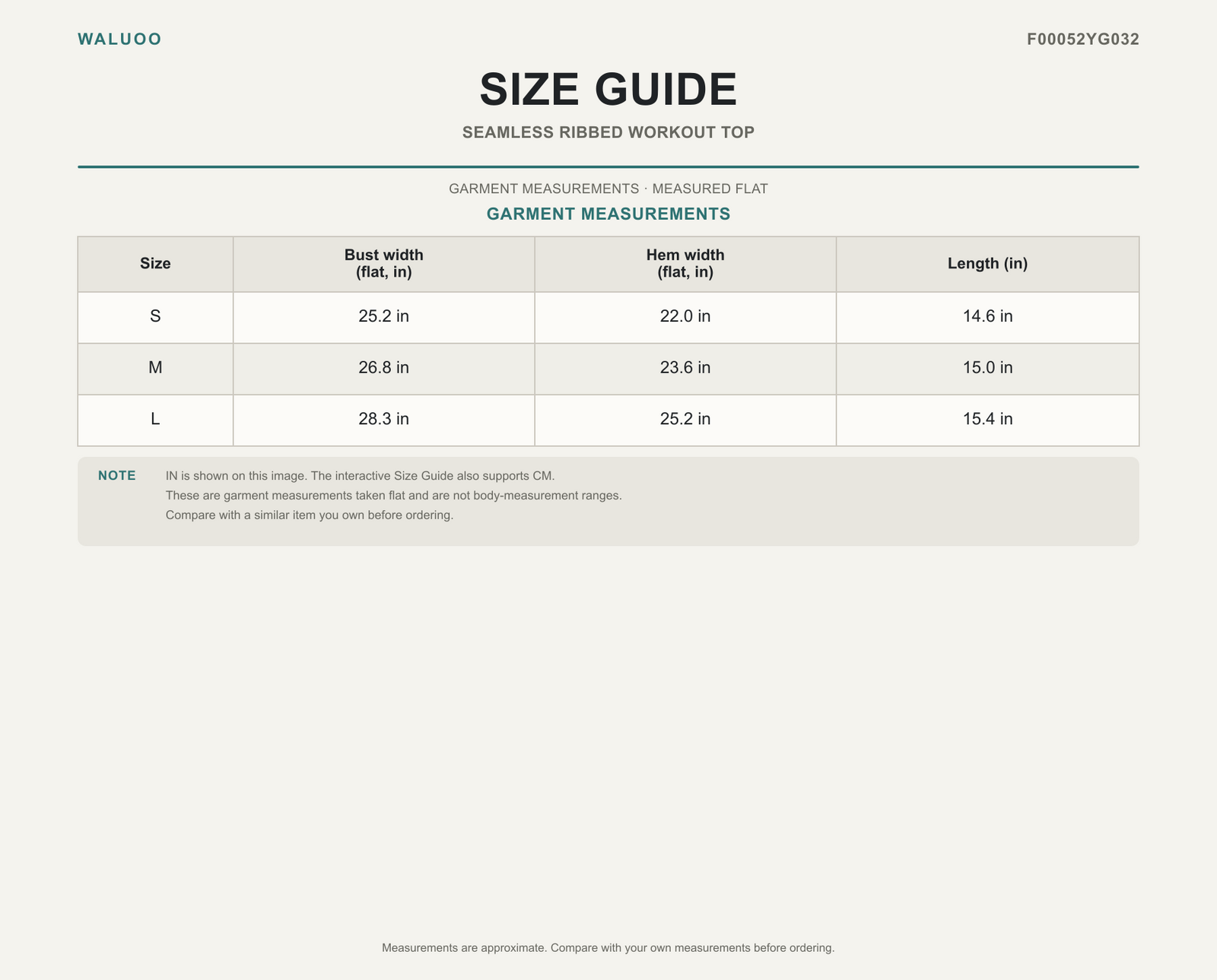Screen dimensions: 1217x980
Task: Click bust width value 25.2 in for size S
Action: pyautogui.click(x=384, y=316)
